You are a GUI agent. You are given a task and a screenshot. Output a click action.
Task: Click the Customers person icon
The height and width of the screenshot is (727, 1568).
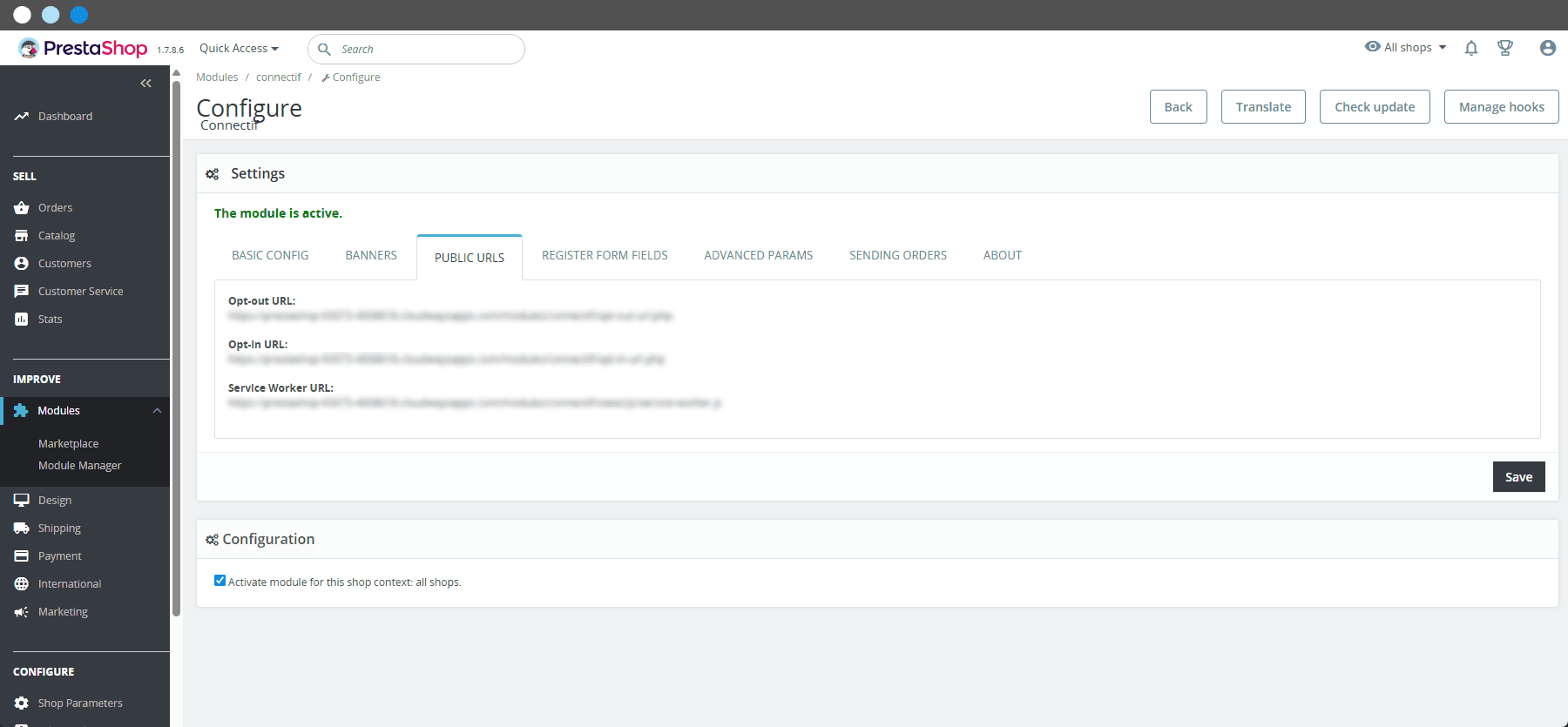(x=22, y=263)
